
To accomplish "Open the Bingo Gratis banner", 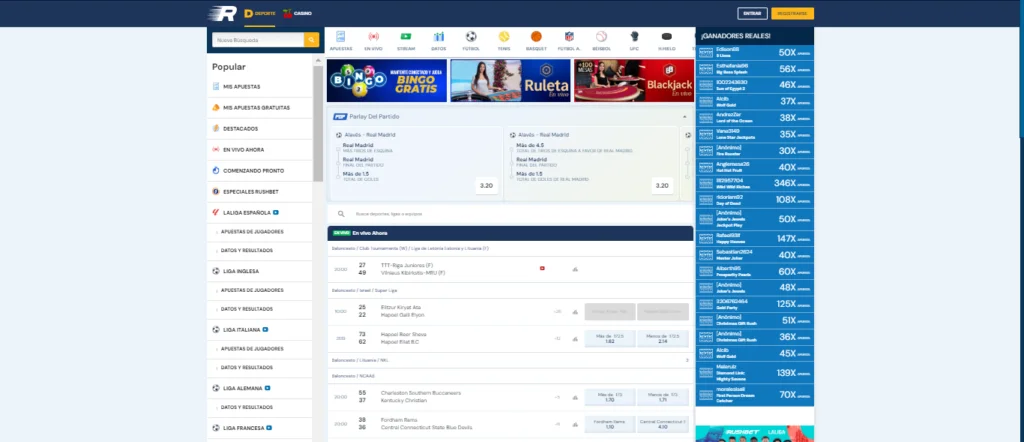I will tap(387, 81).
